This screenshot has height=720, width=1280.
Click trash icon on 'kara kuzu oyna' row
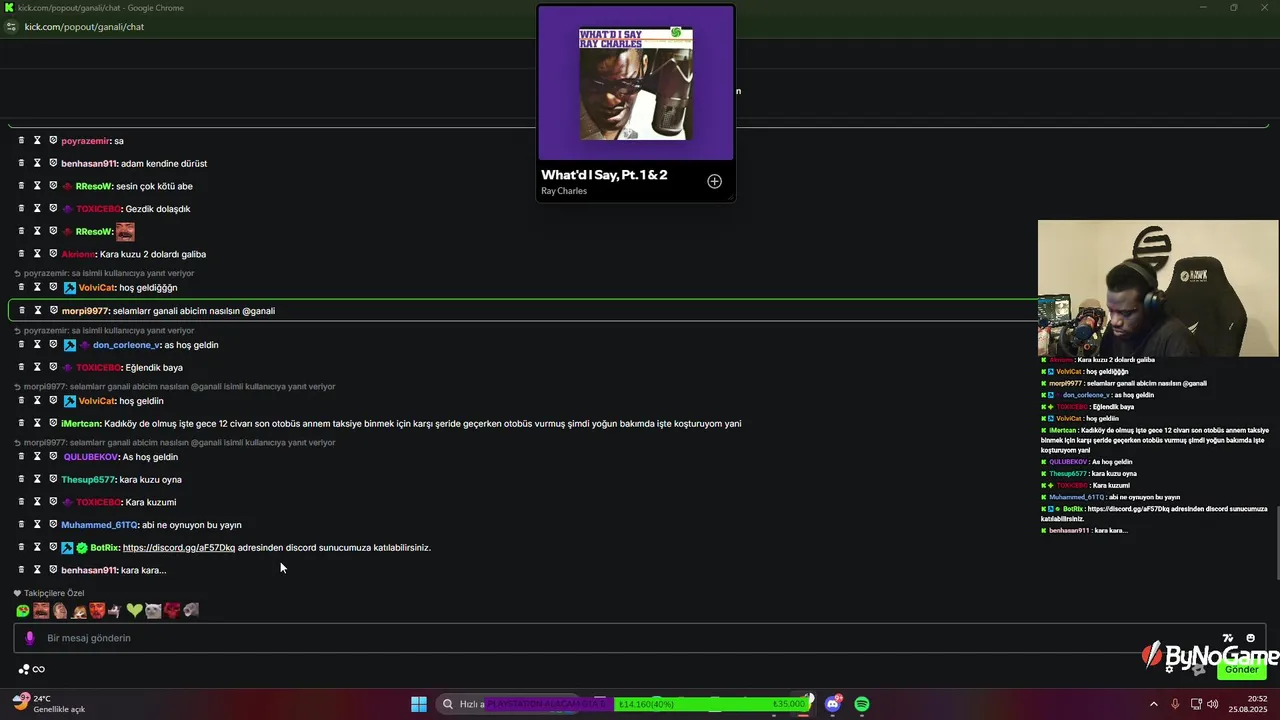point(21,479)
